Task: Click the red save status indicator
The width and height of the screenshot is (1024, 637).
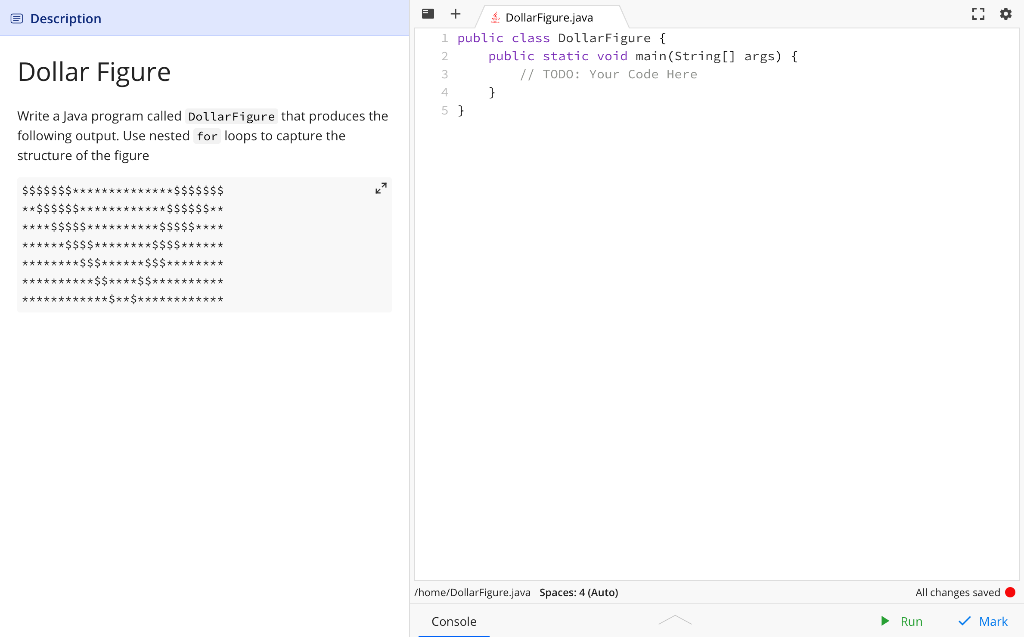Action: click(x=1010, y=592)
